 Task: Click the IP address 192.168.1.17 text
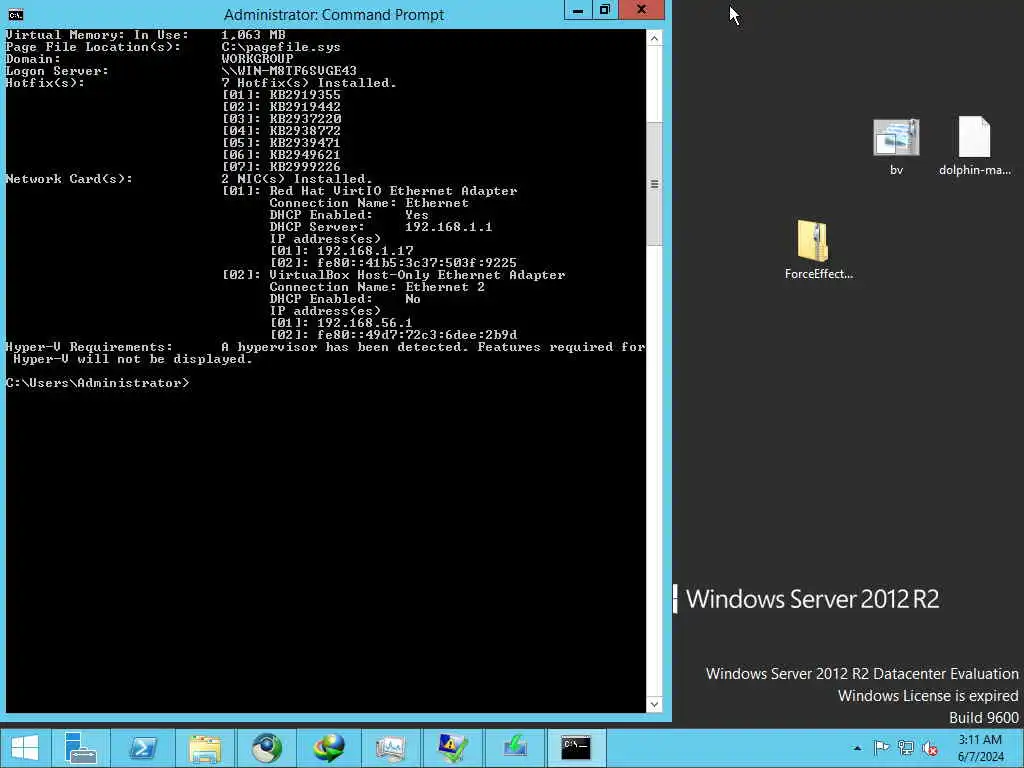365,251
